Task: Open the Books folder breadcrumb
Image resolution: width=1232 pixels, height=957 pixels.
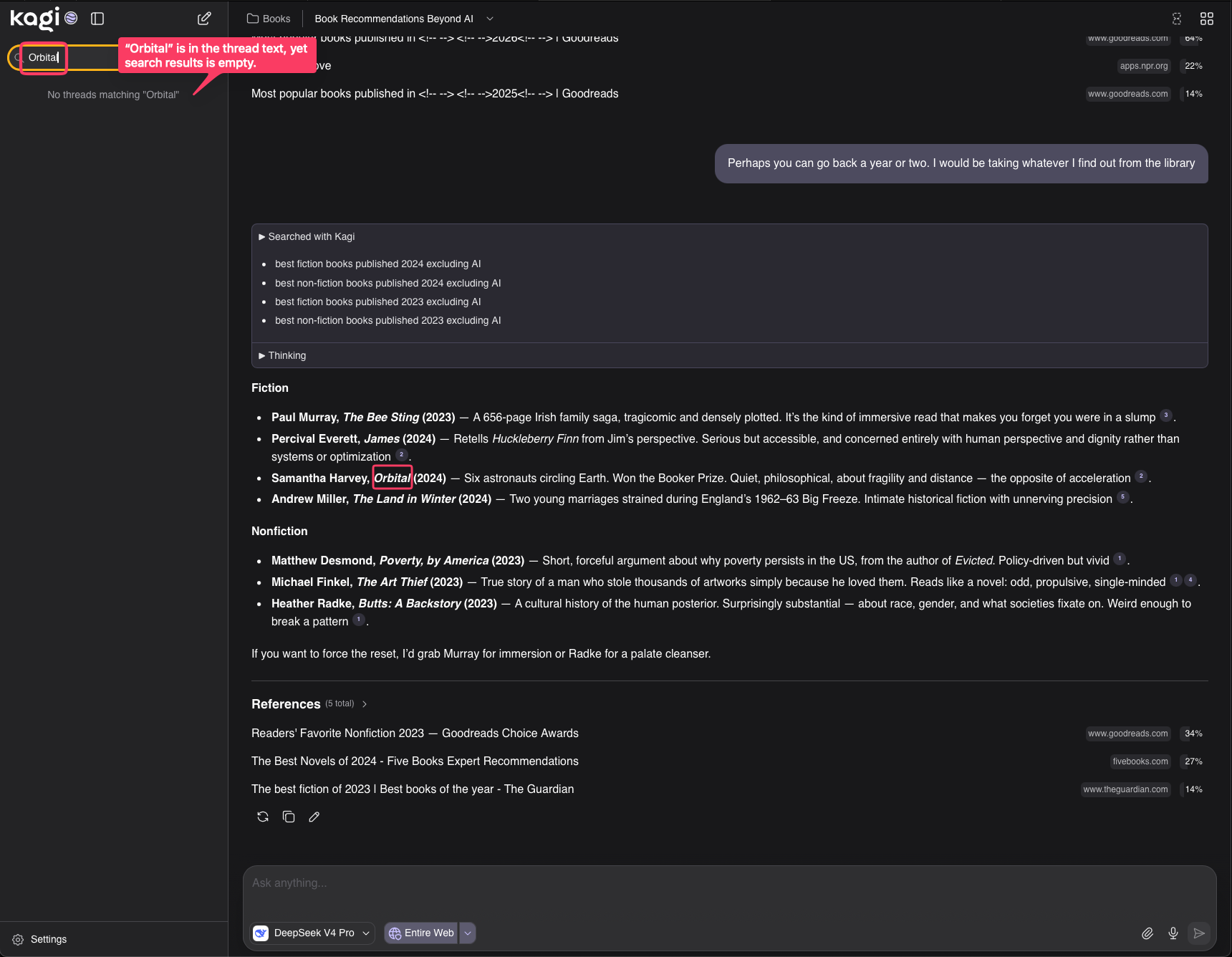Action: (269, 19)
